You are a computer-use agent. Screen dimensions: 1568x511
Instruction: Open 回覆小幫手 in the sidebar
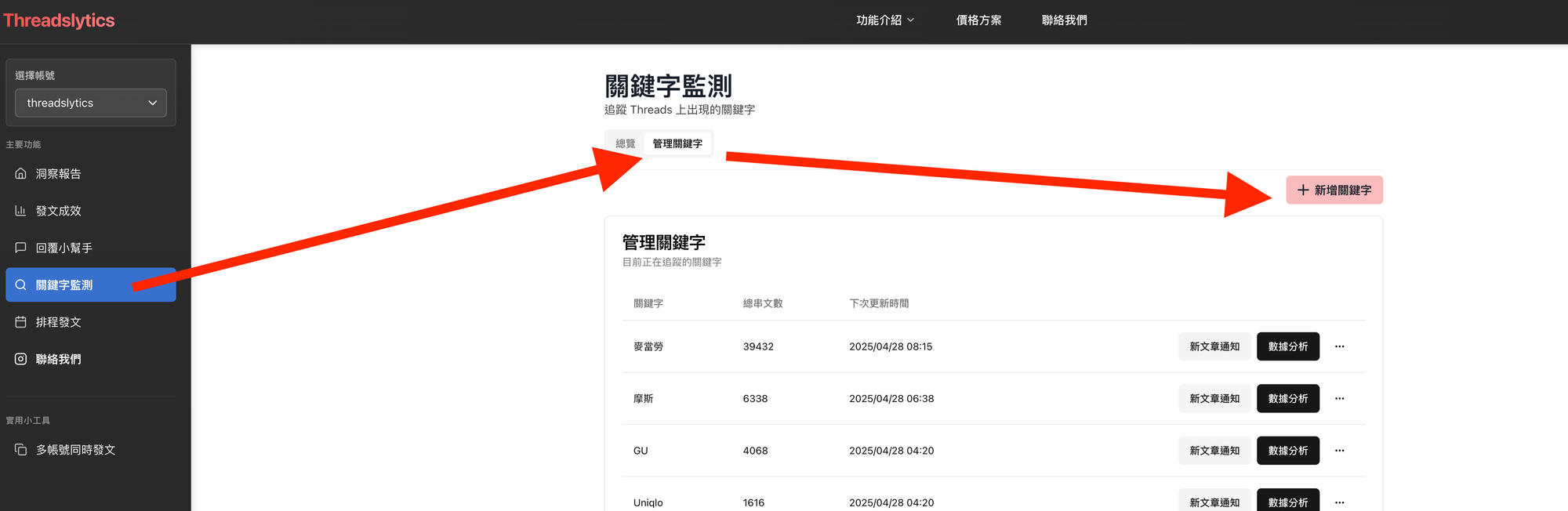[91, 248]
